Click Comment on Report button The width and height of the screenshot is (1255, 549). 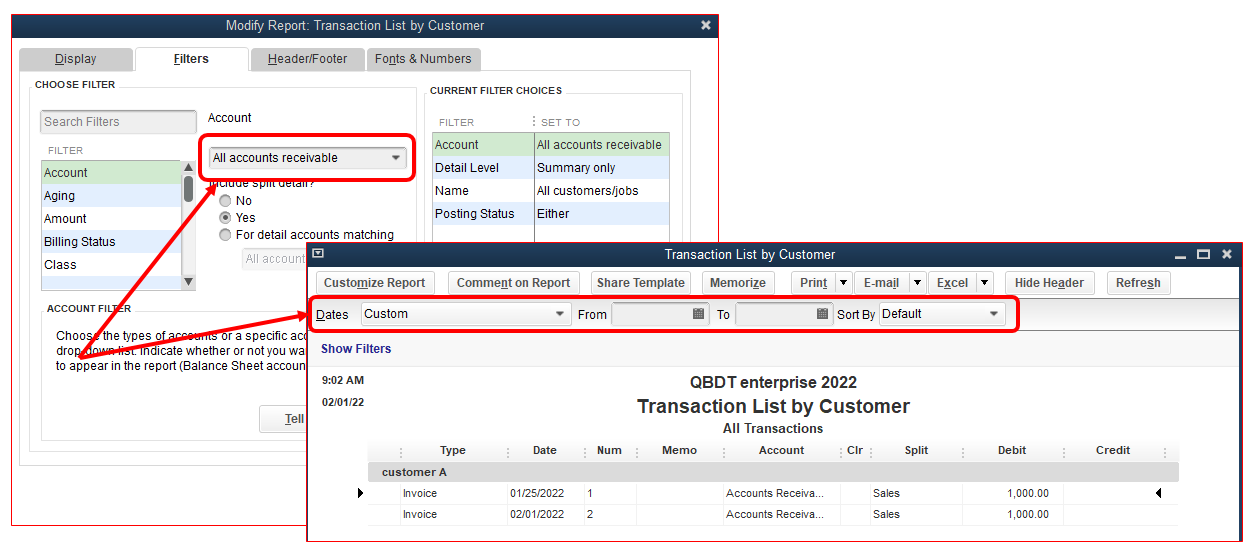tap(513, 283)
